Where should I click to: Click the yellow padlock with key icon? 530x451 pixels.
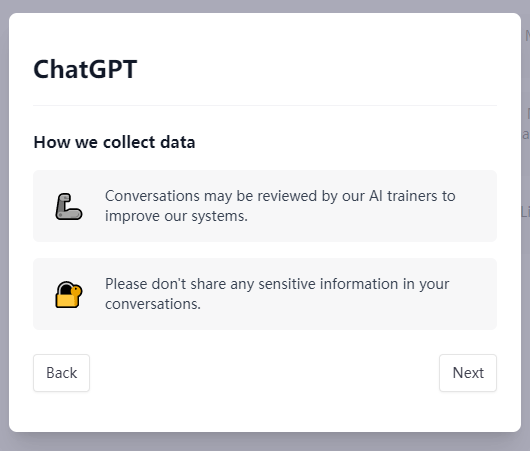[x=69, y=294]
